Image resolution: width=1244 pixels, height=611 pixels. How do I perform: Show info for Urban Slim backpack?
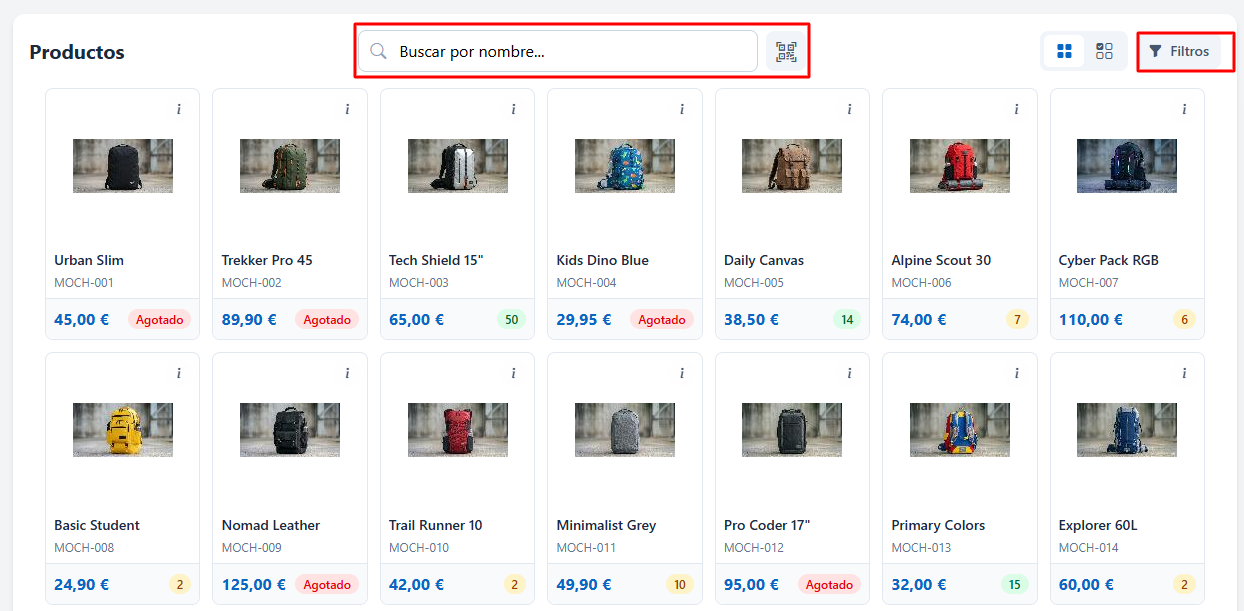tap(179, 110)
